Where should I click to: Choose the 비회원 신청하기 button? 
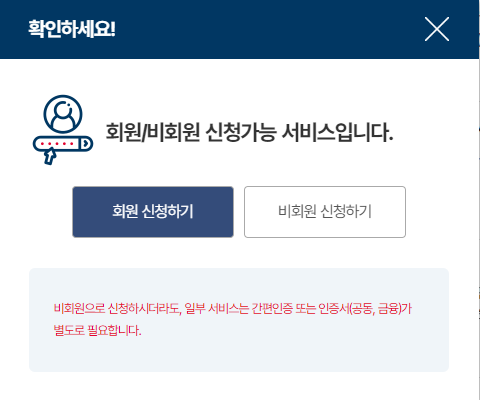325,212
